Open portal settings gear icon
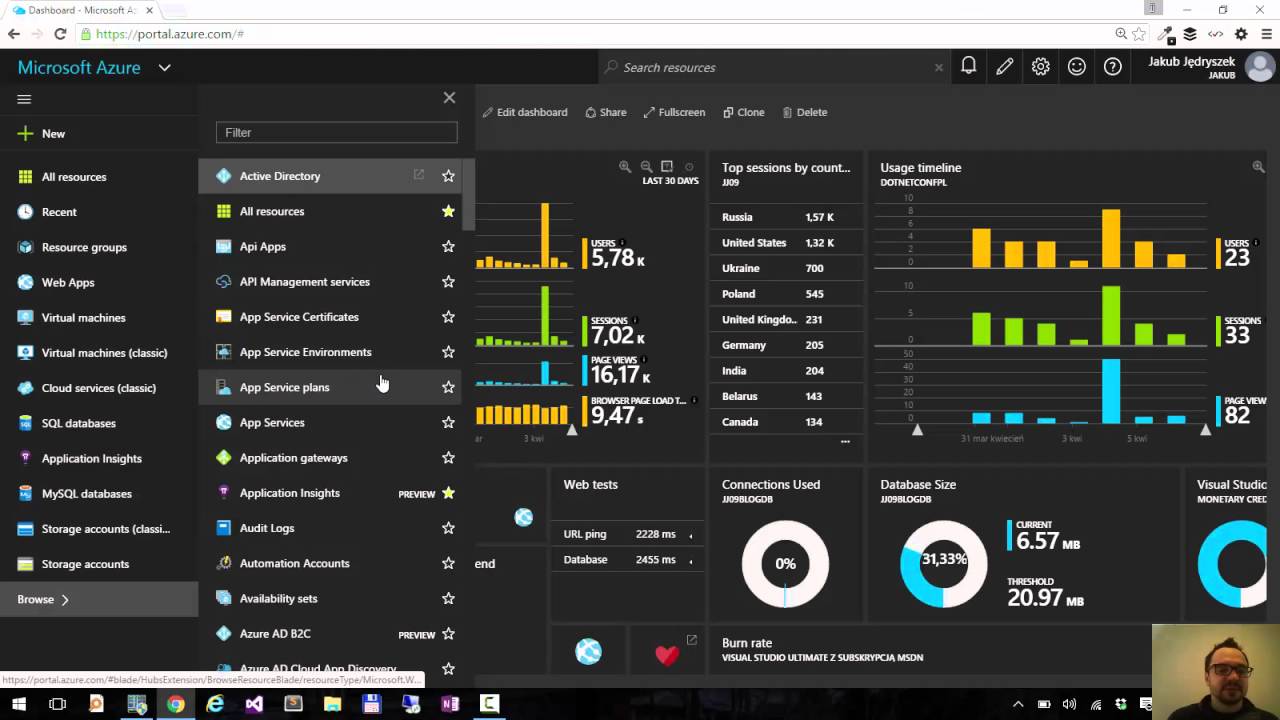 1041,67
